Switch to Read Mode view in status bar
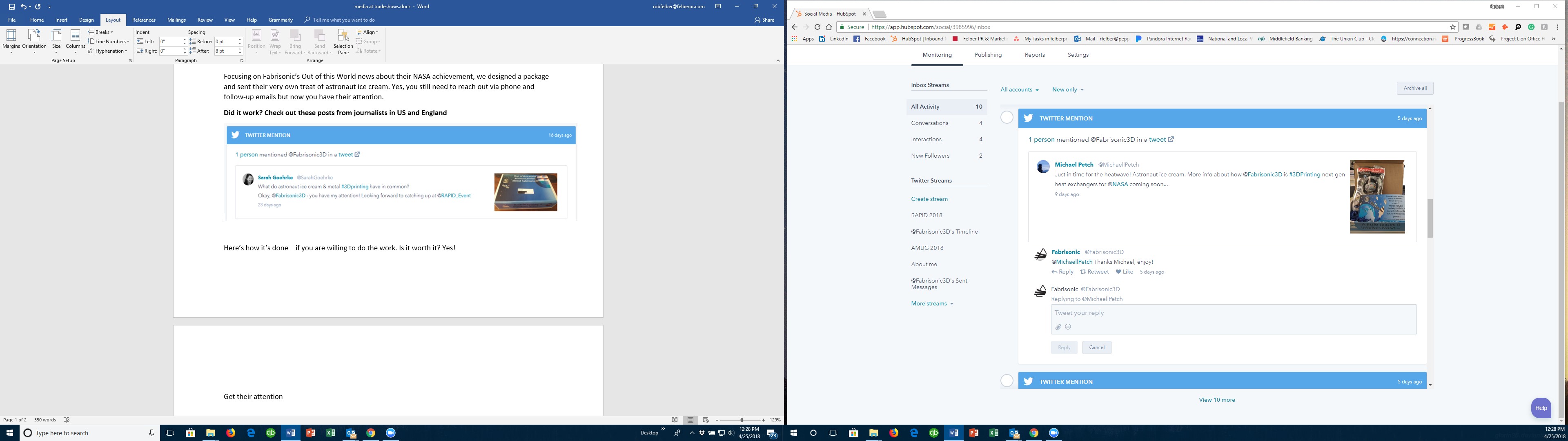Viewport: 1568px width, 441px height. [675, 420]
